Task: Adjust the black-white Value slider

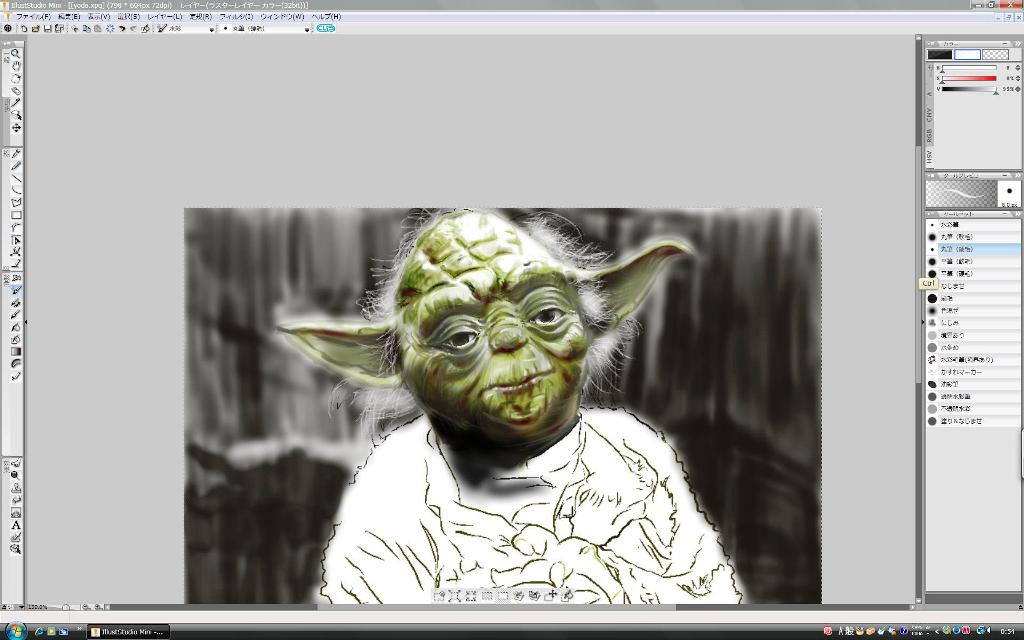Action: (x=968, y=89)
